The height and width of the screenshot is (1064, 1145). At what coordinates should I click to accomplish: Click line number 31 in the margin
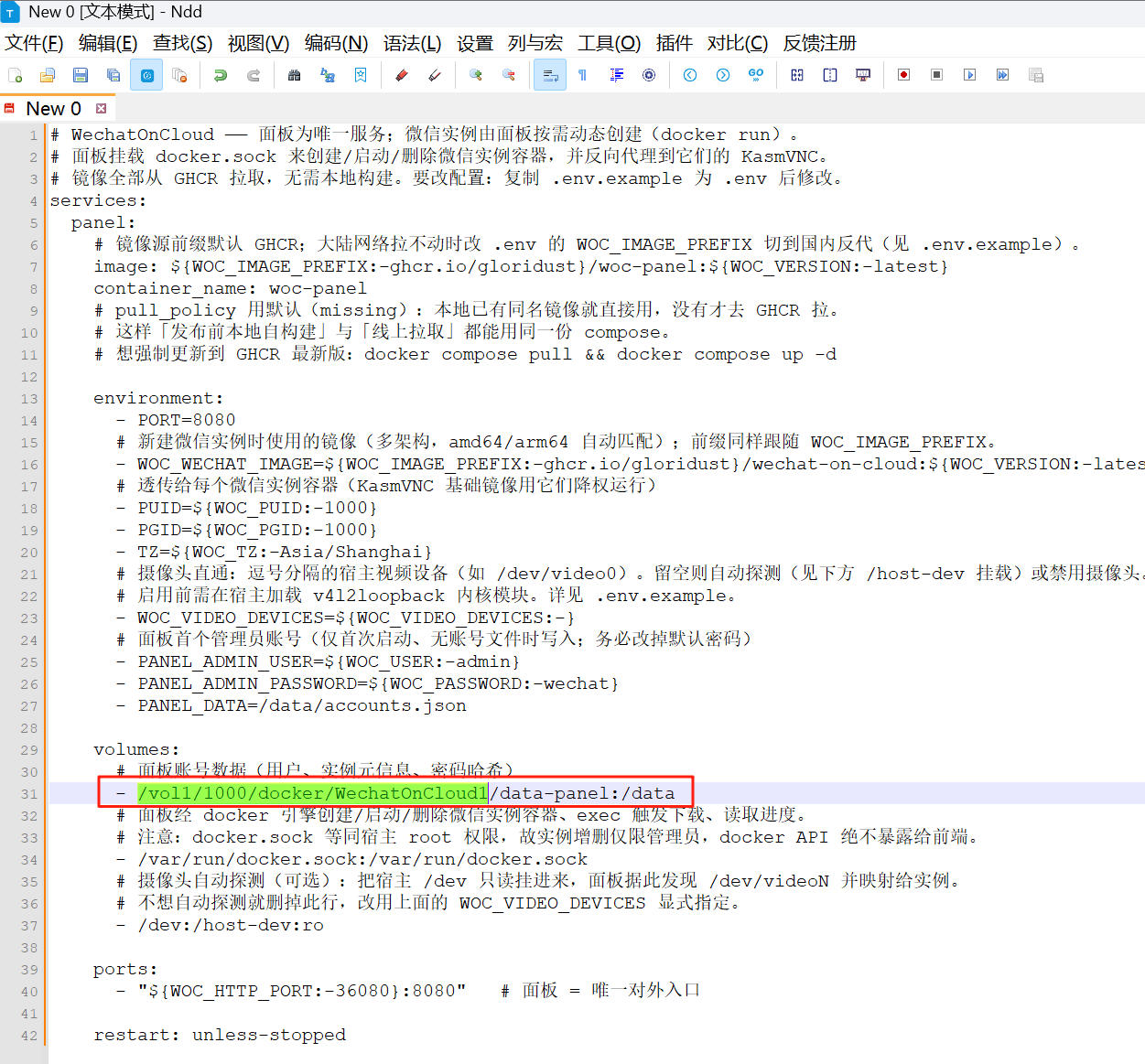click(29, 793)
